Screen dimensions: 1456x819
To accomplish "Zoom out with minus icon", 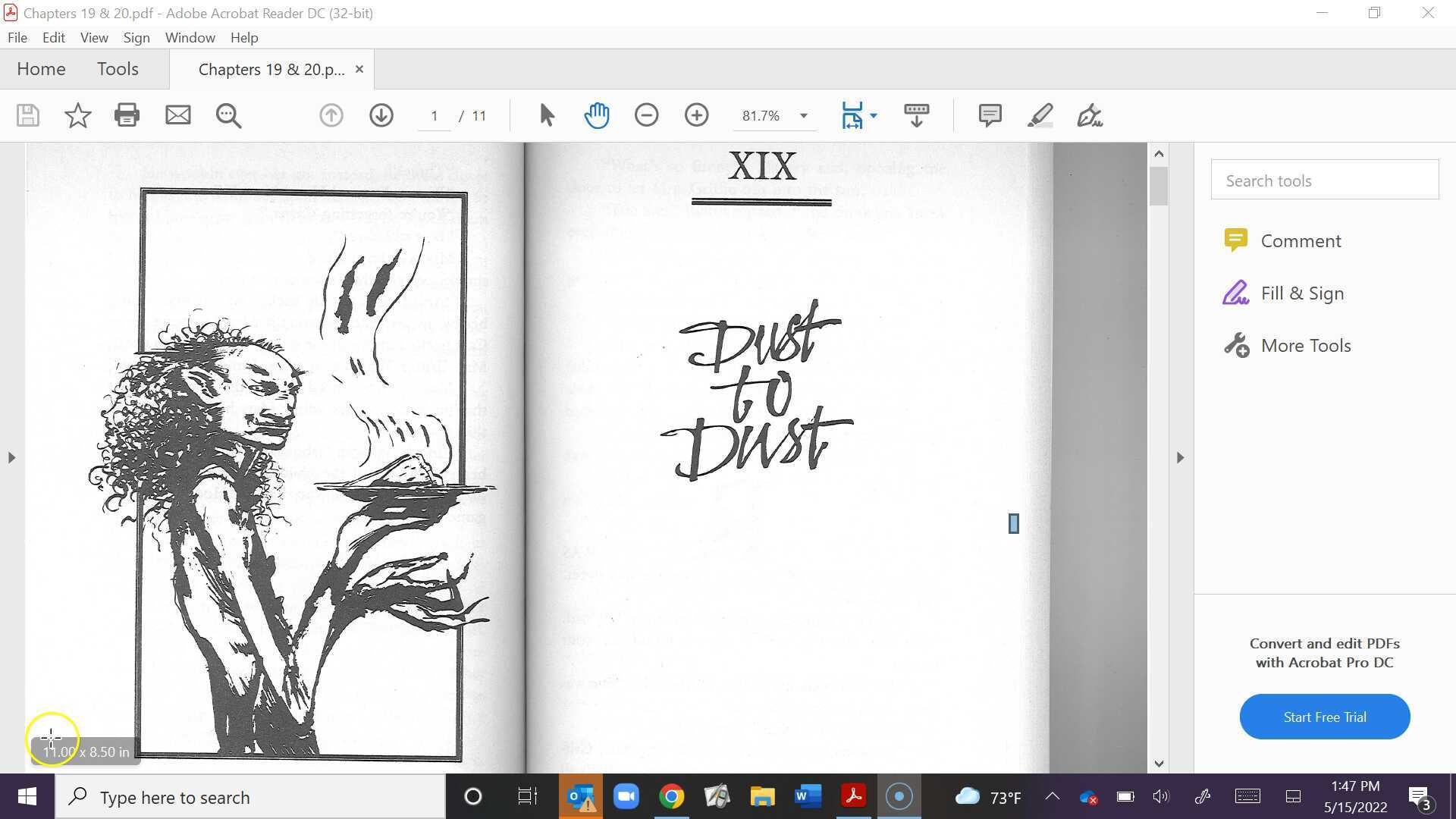I will click(x=646, y=115).
